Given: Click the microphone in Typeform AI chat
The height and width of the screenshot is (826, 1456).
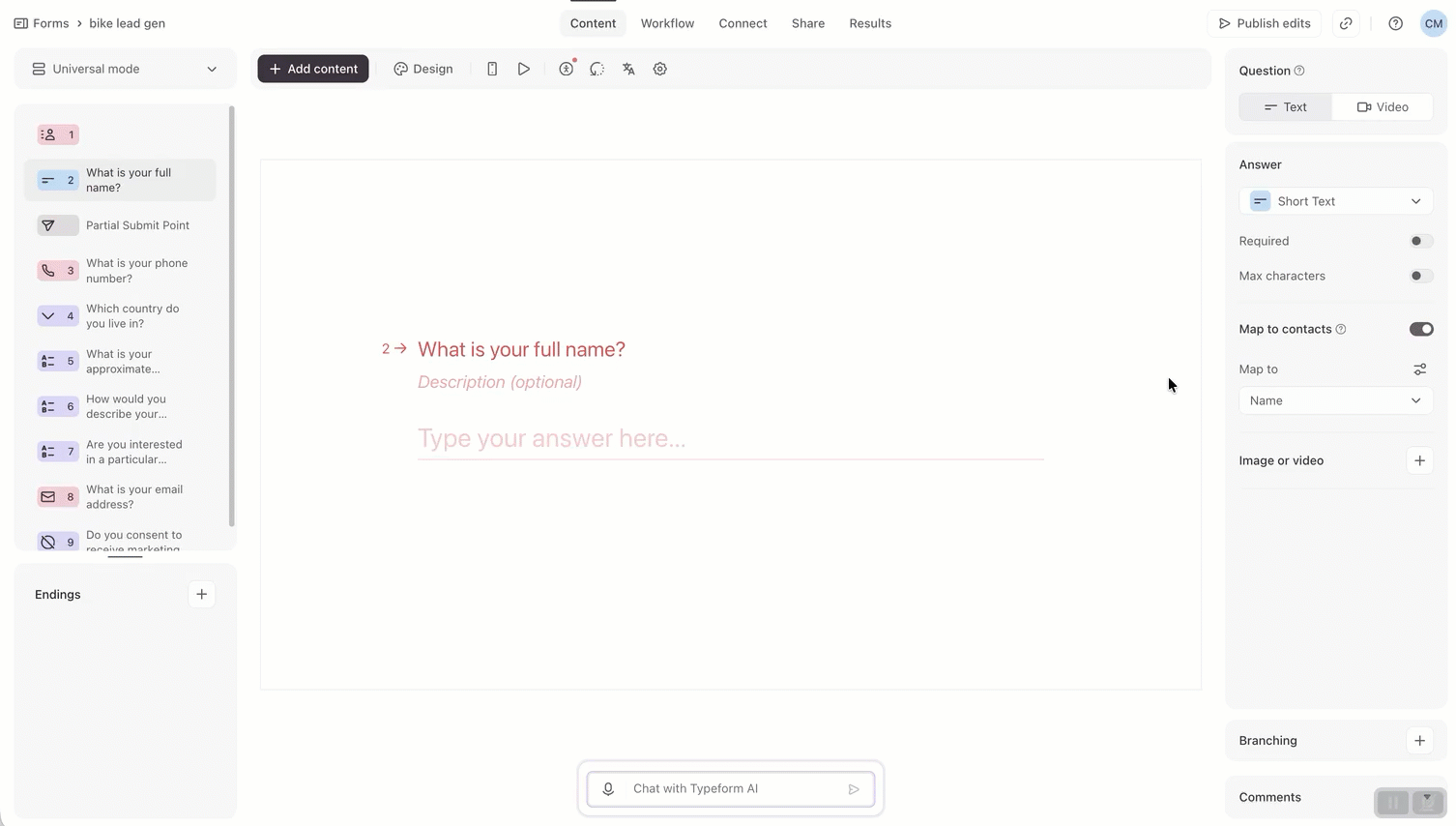Looking at the screenshot, I should [608, 789].
